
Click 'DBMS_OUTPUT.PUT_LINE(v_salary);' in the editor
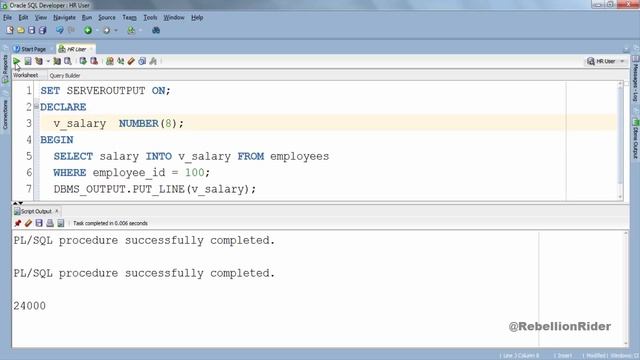point(155,189)
